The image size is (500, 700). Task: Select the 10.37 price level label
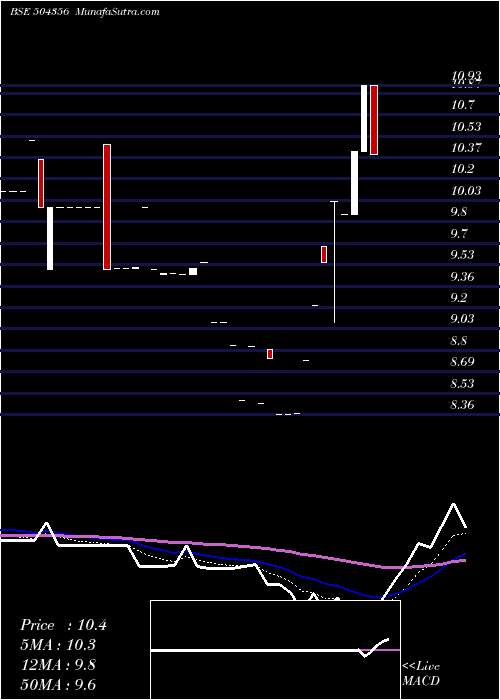coord(466,147)
